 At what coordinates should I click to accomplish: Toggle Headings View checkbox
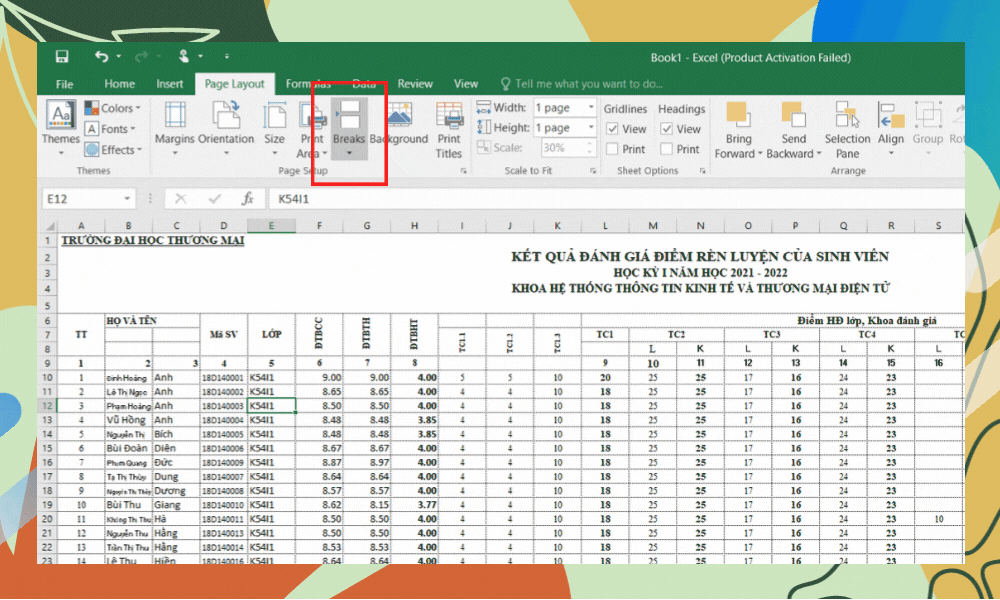click(666, 129)
